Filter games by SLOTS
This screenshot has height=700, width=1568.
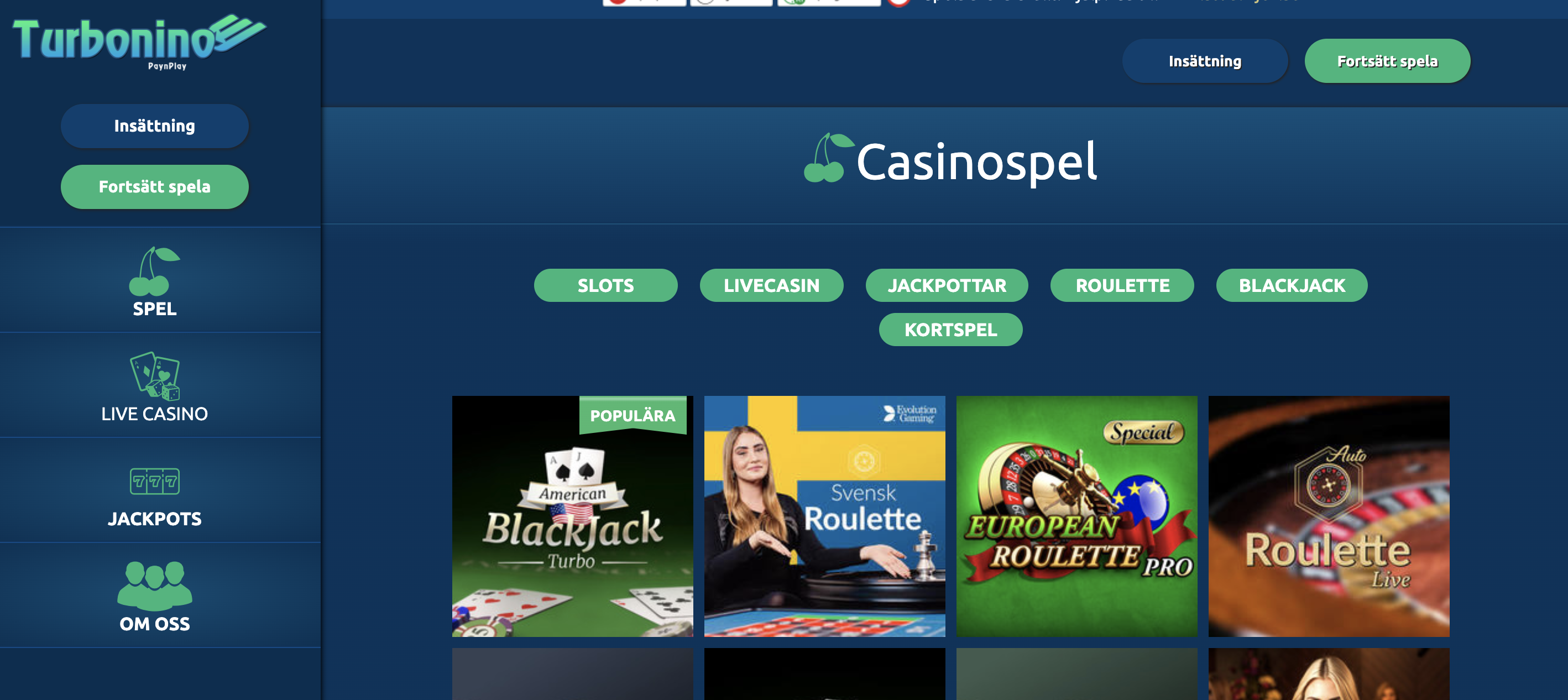click(605, 285)
